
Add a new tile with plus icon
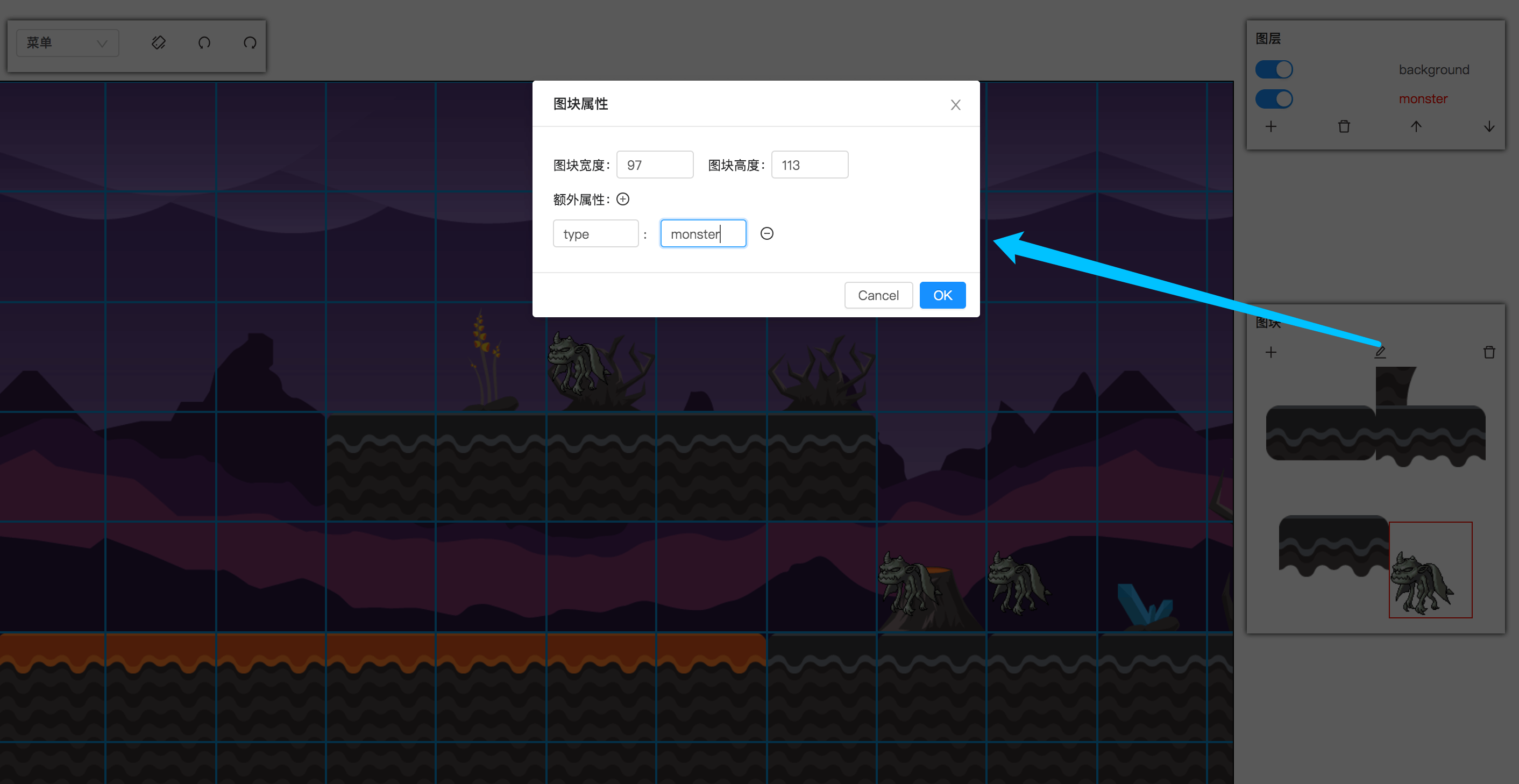tap(1270, 352)
